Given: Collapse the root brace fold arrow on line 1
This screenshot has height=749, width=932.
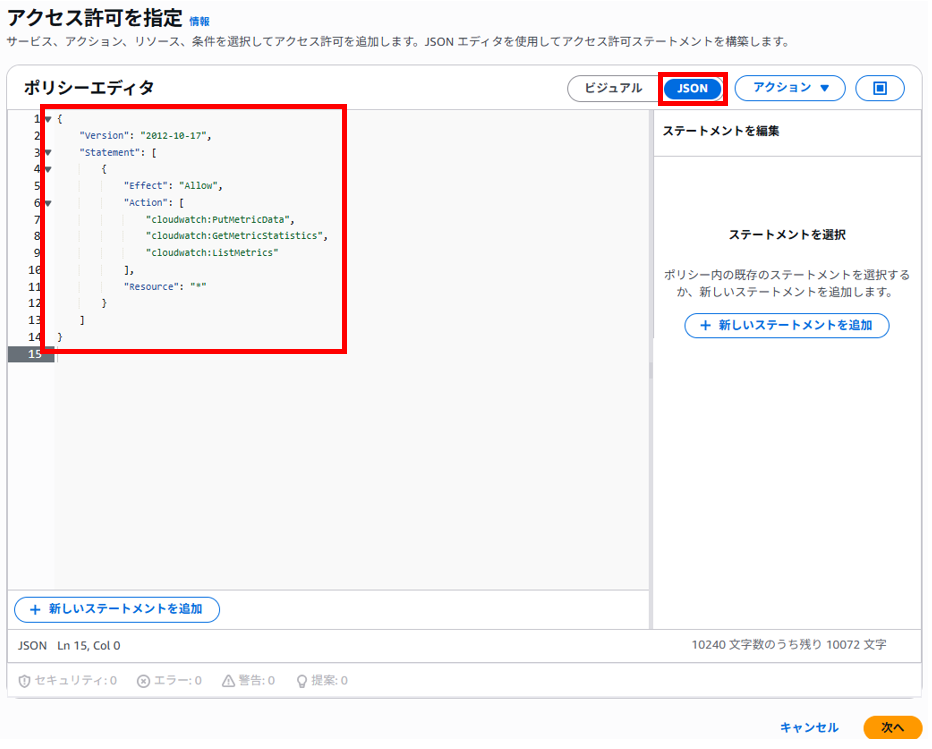Looking at the screenshot, I should [48, 119].
